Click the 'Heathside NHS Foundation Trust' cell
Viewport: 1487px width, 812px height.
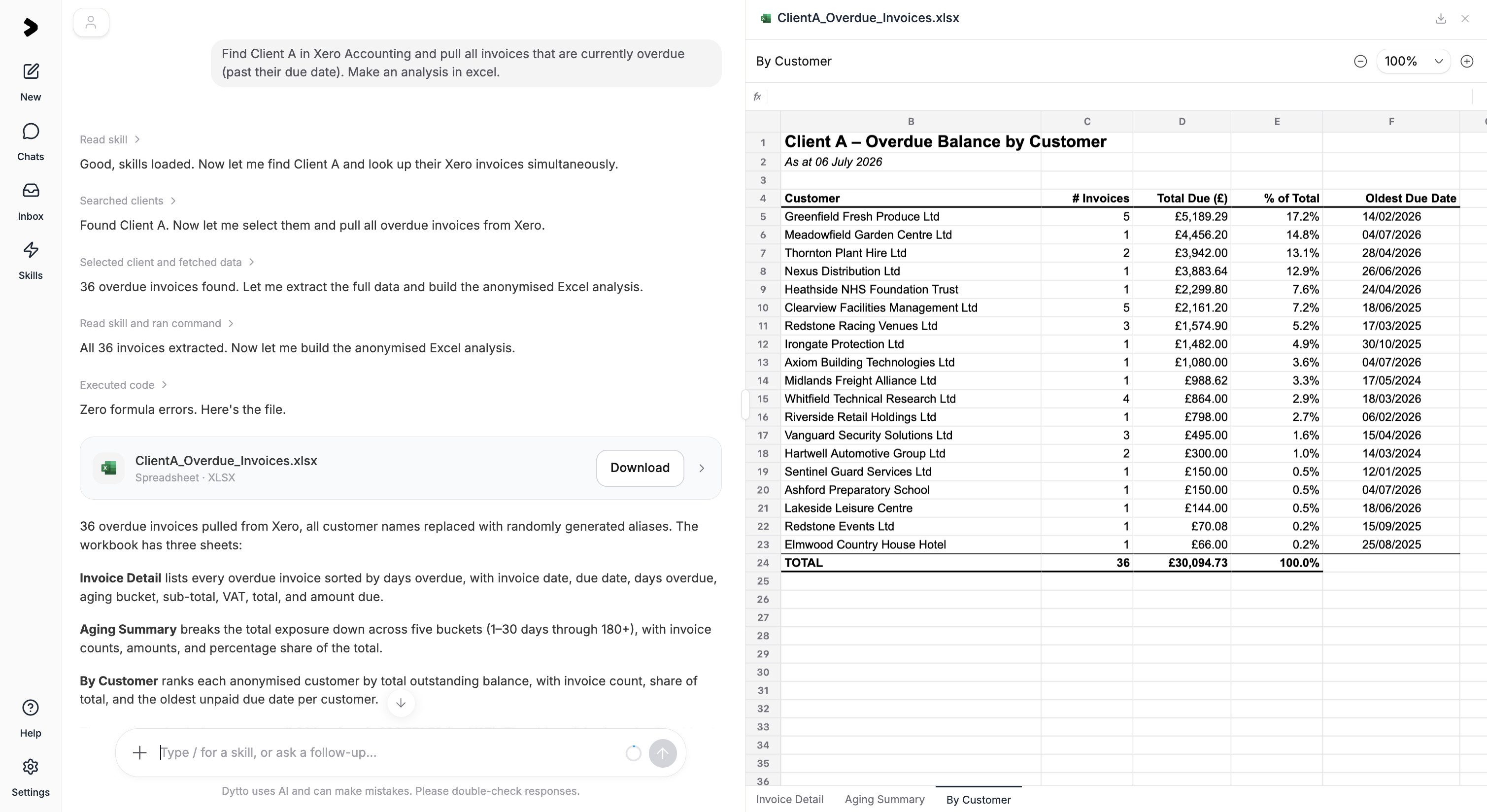[911, 289]
